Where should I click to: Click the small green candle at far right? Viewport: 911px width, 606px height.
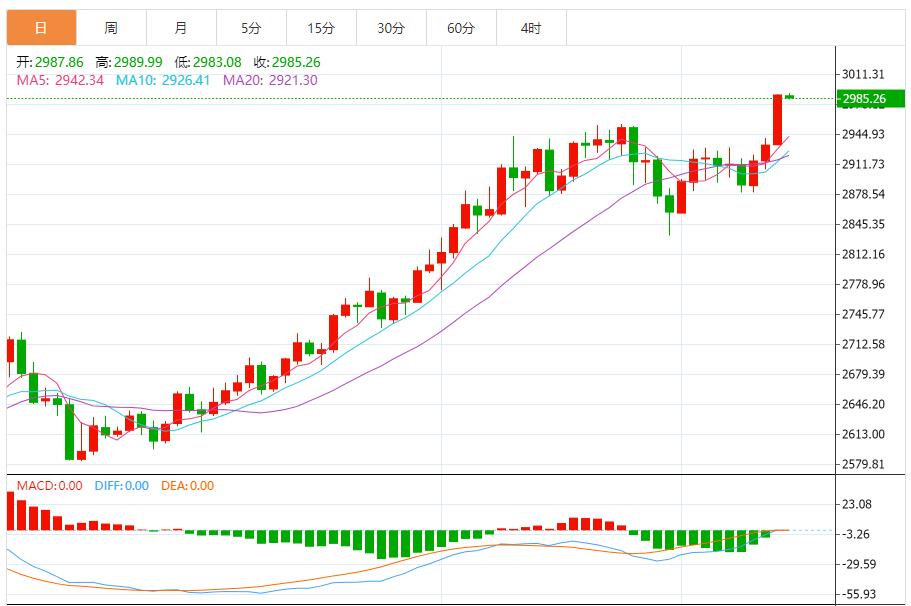coord(789,97)
